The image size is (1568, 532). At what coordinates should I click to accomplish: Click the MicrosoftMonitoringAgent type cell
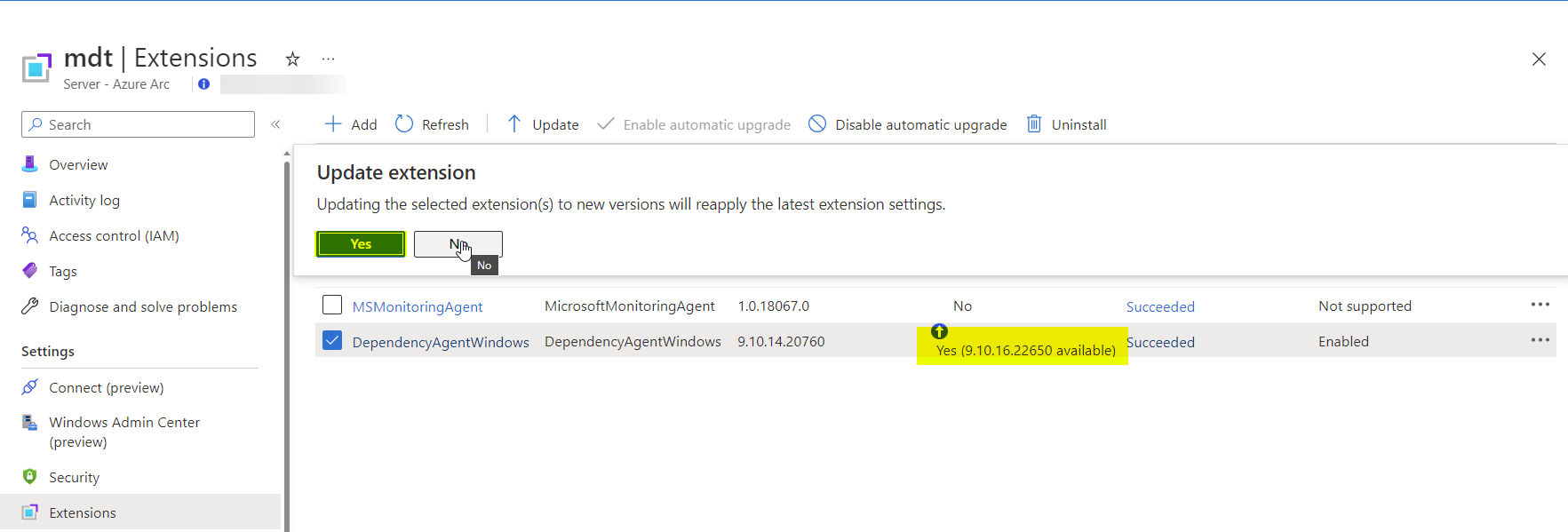(x=630, y=306)
